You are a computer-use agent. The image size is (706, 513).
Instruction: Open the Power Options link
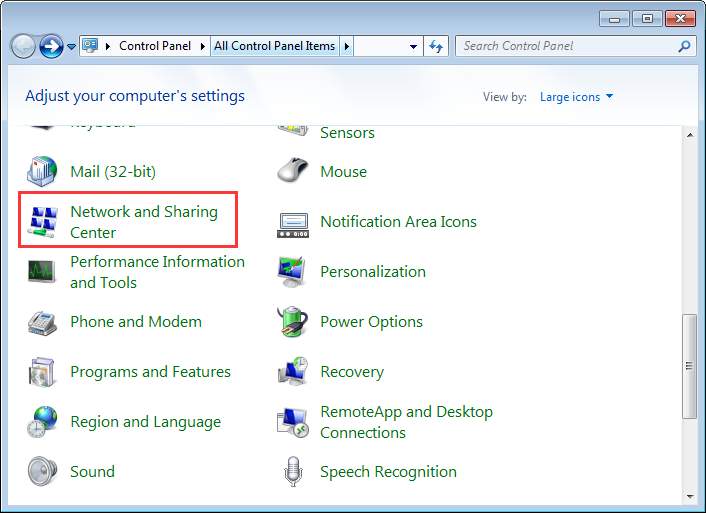(371, 322)
